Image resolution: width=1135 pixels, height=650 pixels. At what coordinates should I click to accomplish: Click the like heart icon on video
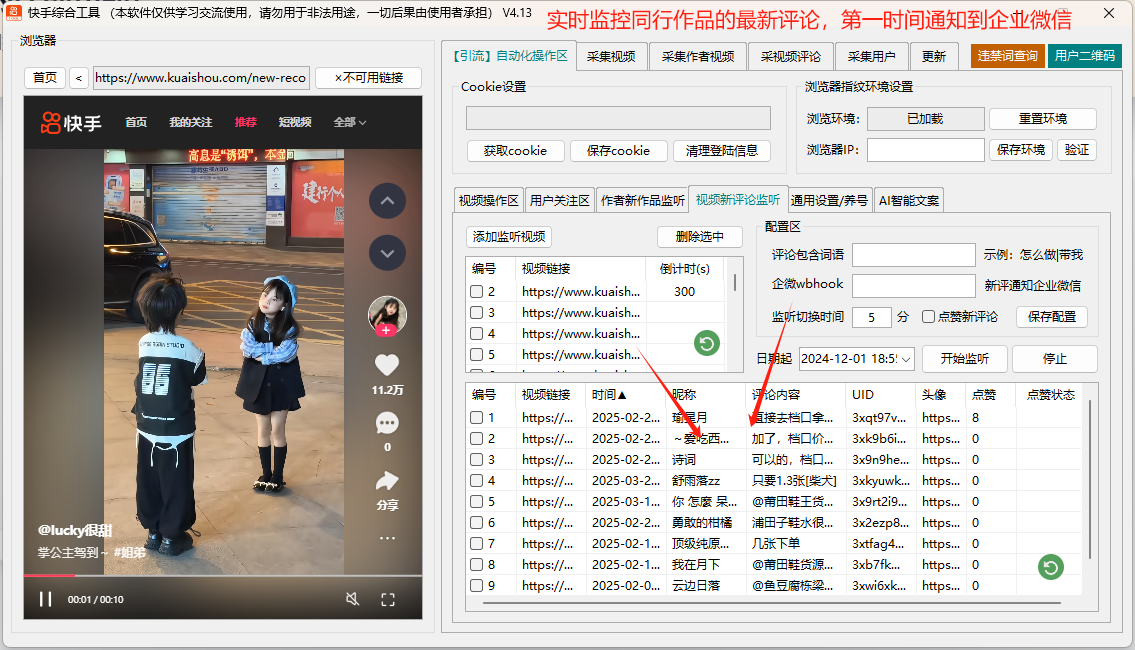[387, 366]
